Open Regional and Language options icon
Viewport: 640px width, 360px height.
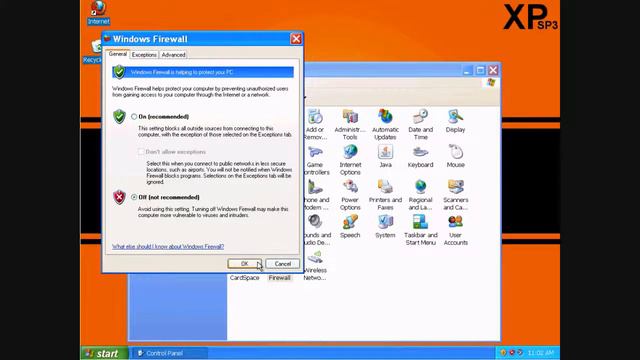tap(420, 187)
